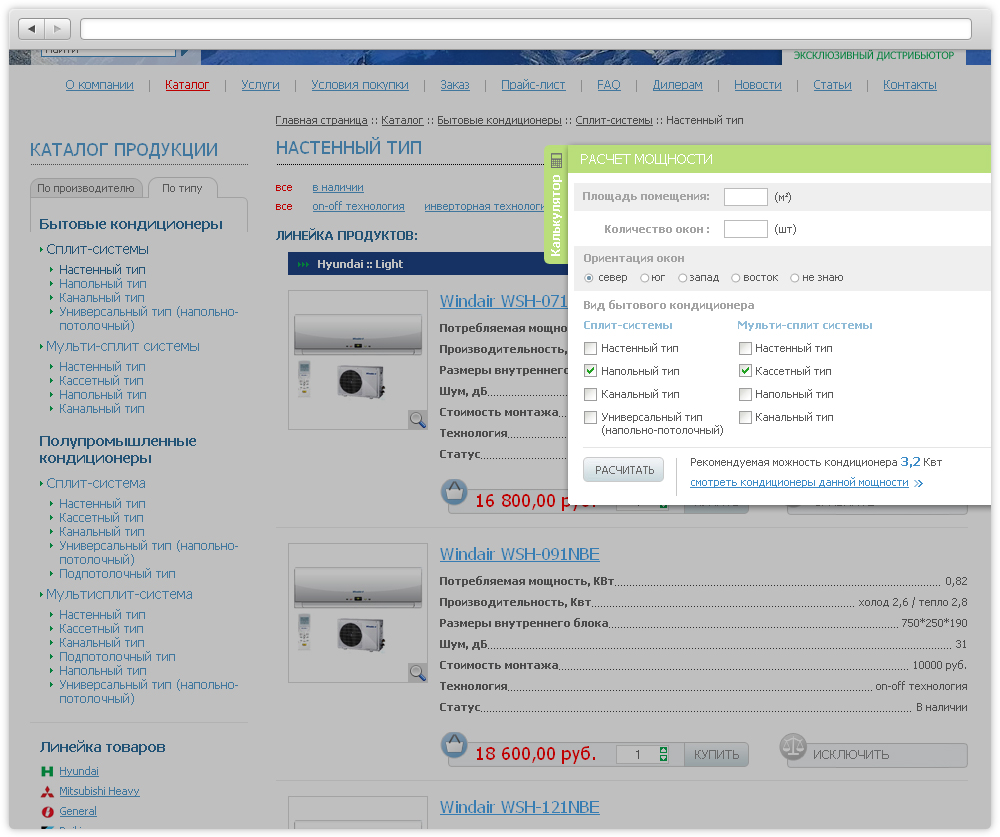
Task: Open Mitsubishi Heavy in Линейка товаров
Action: point(99,792)
